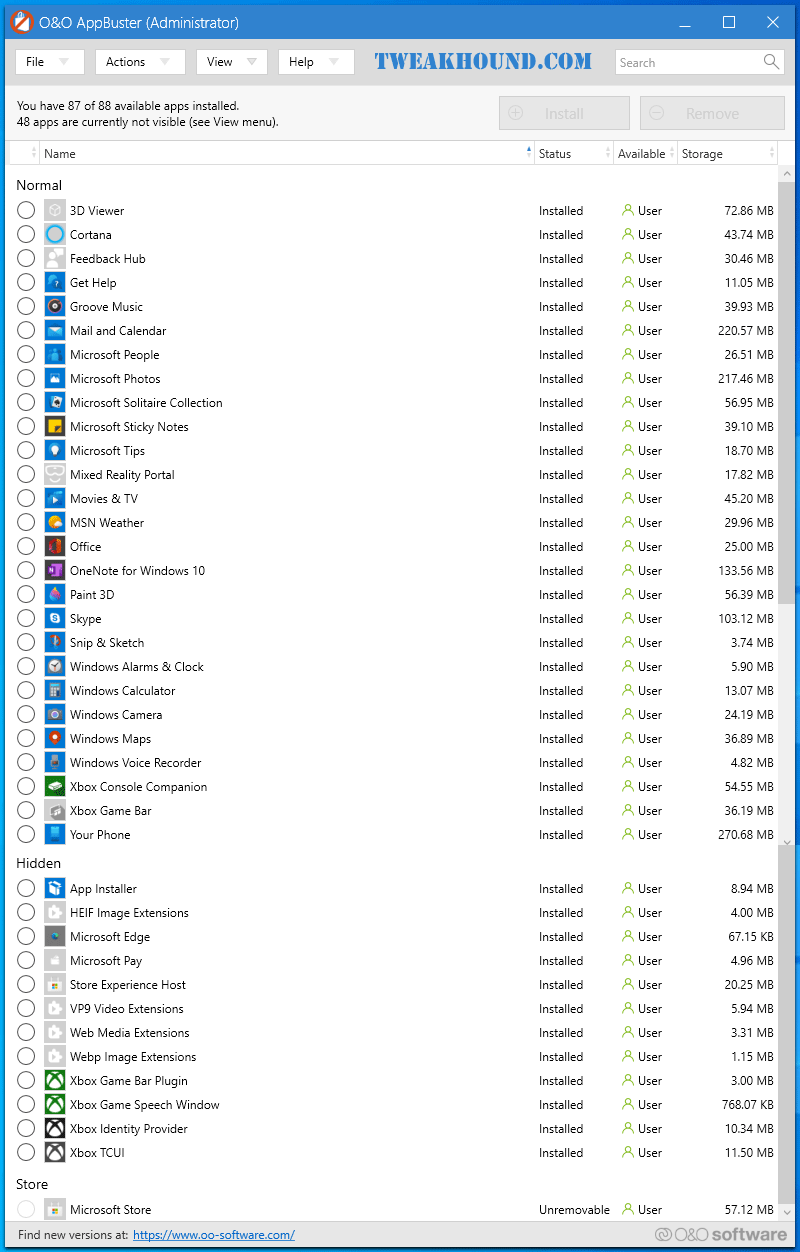Select the Windows Camera radio button

coord(26,715)
